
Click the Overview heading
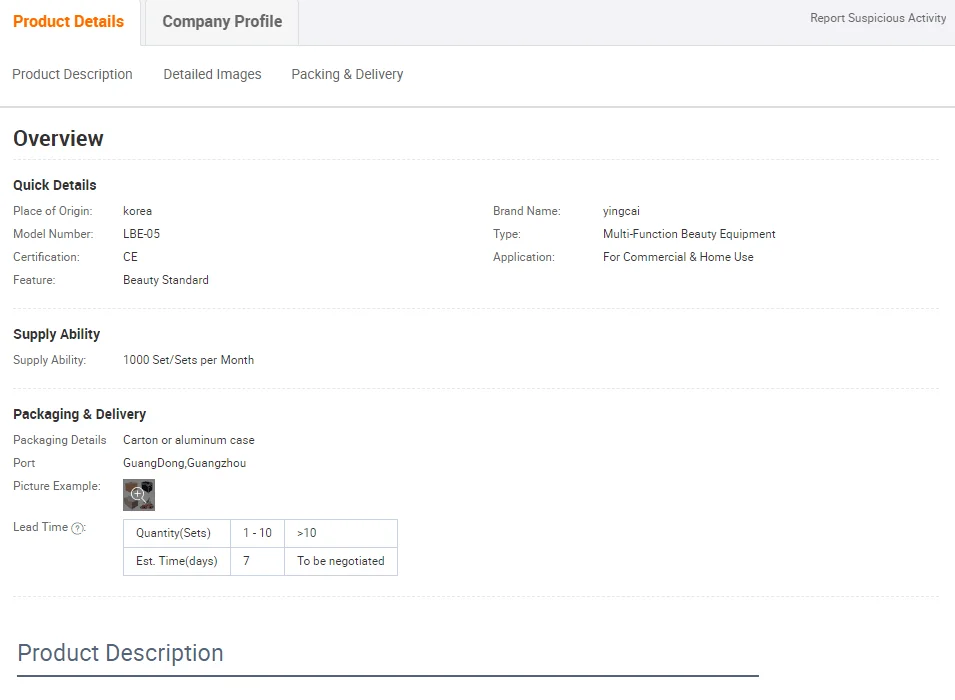point(58,139)
